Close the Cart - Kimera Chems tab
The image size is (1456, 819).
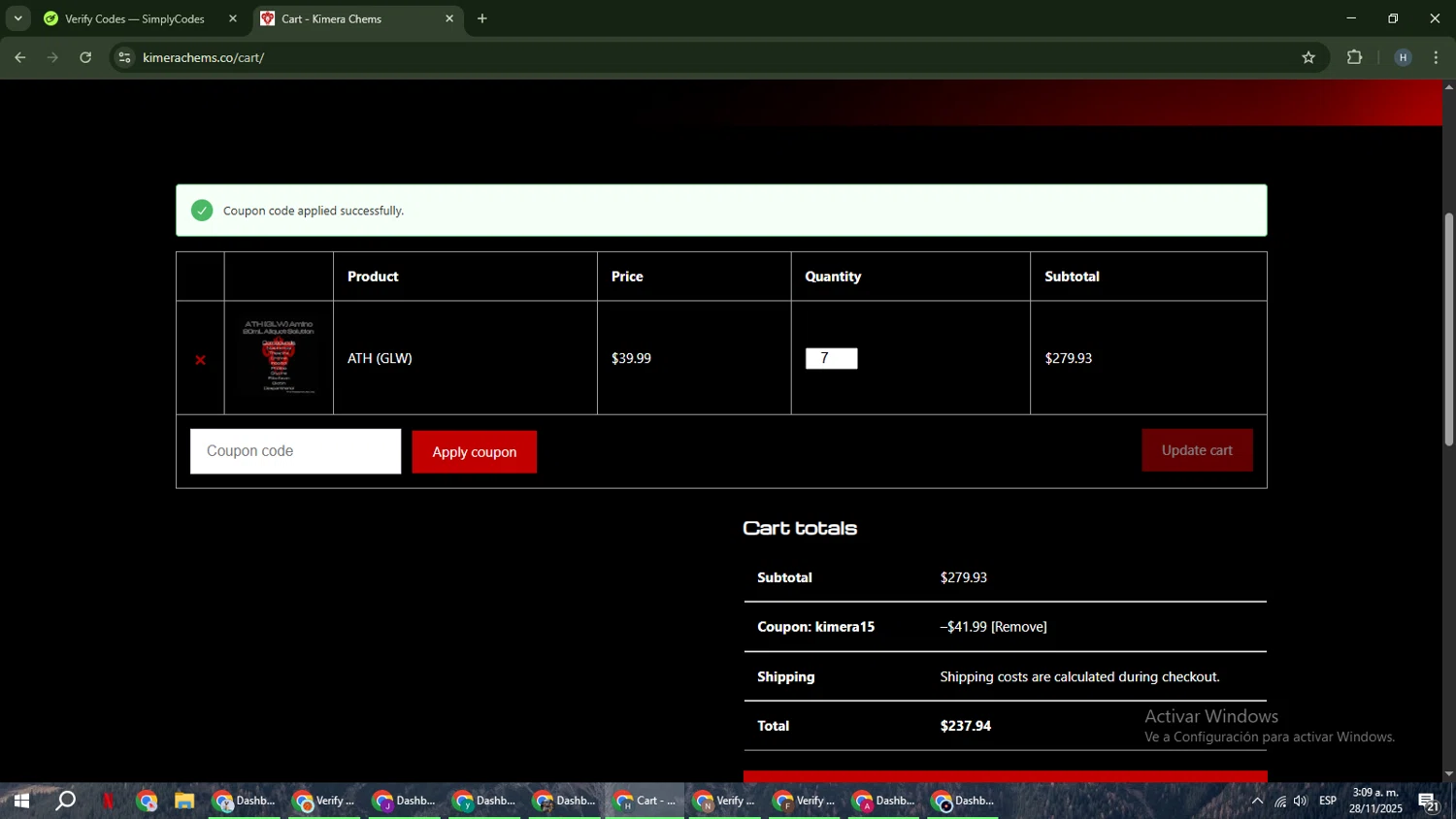click(x=449, y=18)
